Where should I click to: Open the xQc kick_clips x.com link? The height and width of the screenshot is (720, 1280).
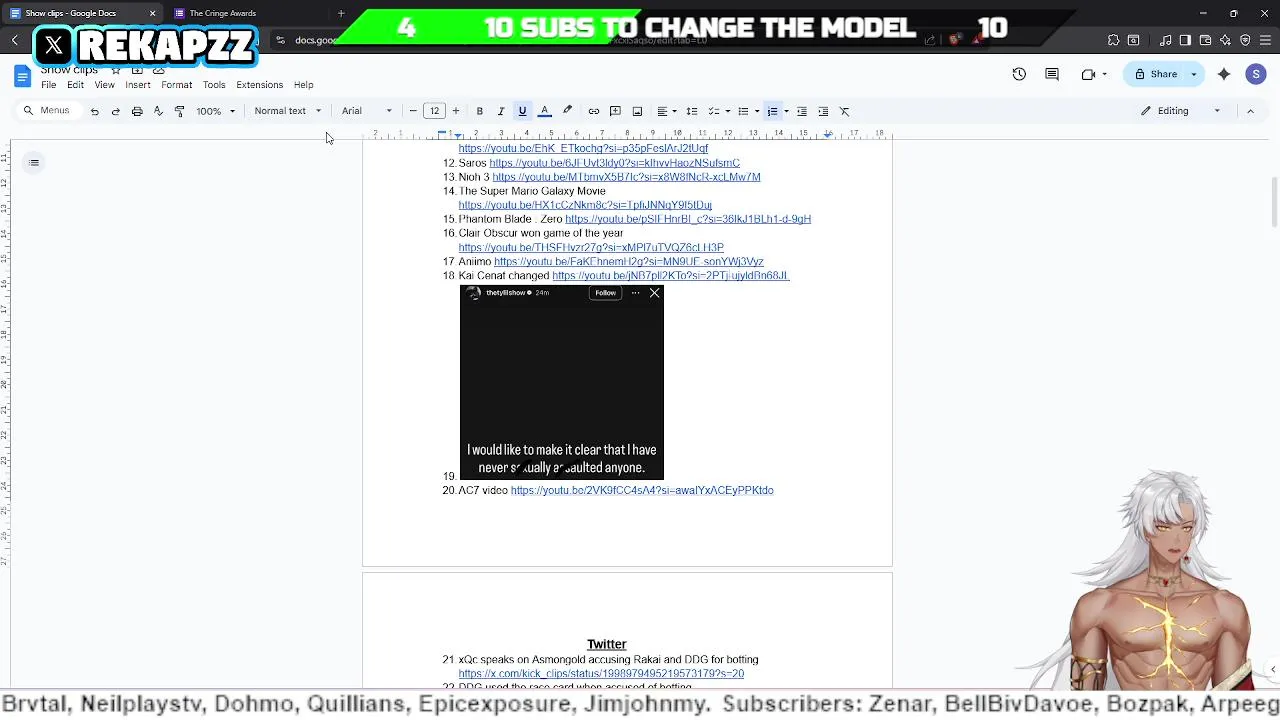click(x=601, y=674)
